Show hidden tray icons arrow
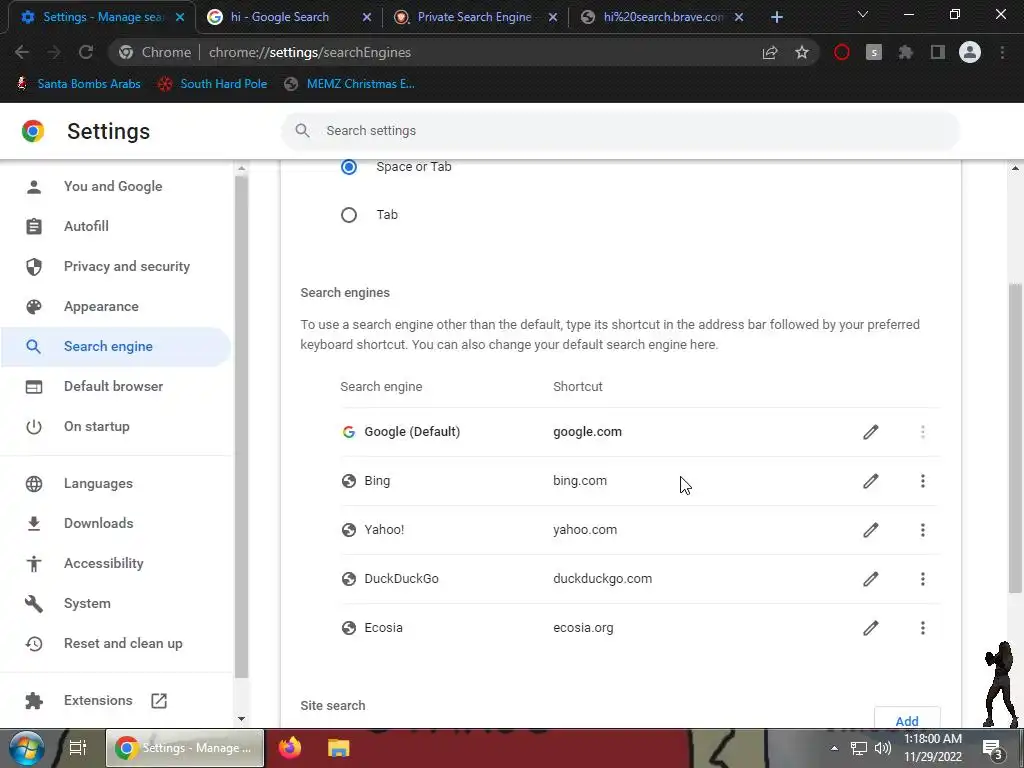This screenshot has height=768, width=1024. (834, 748)
